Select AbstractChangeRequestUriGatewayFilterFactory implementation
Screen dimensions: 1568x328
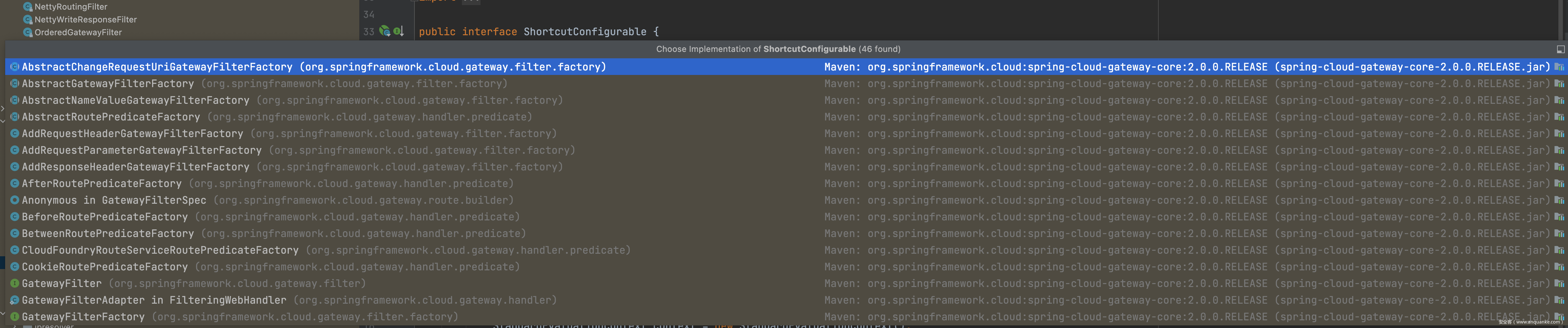click(157, 67)
